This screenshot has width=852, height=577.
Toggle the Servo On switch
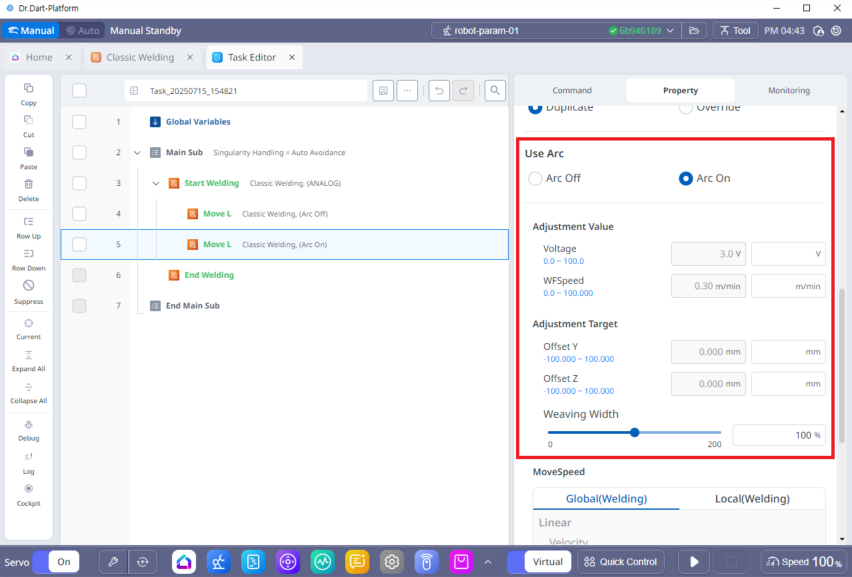[x=56, y=562]
